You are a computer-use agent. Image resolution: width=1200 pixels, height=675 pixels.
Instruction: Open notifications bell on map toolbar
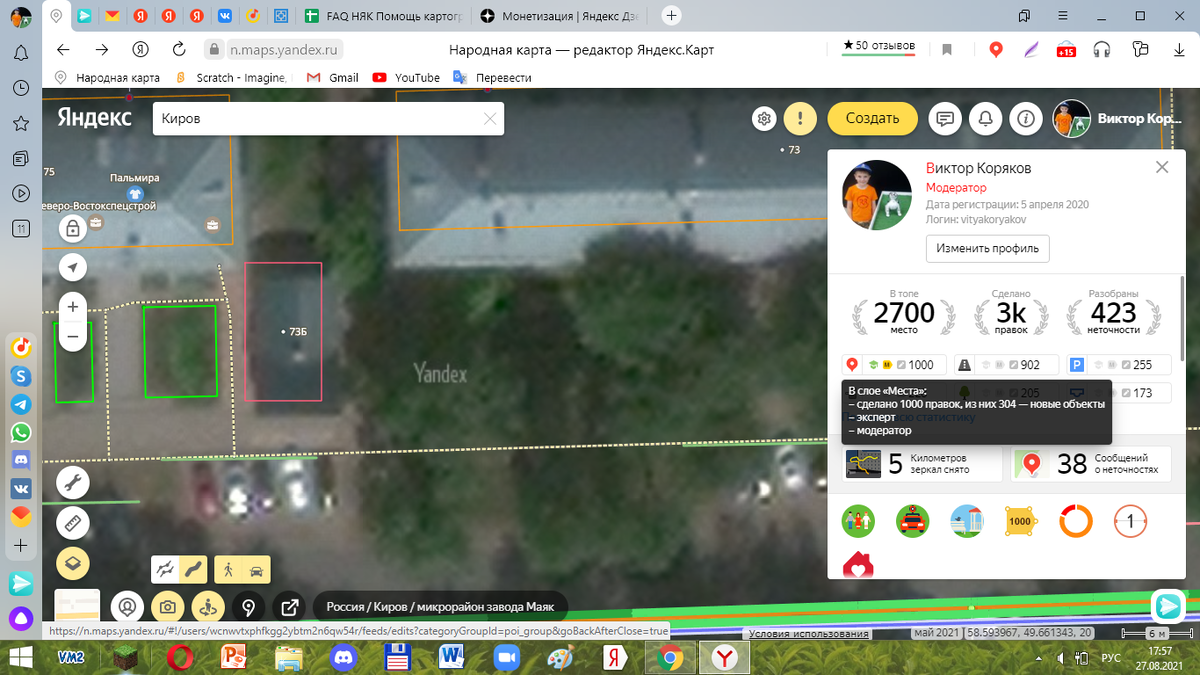pos(985,118)
